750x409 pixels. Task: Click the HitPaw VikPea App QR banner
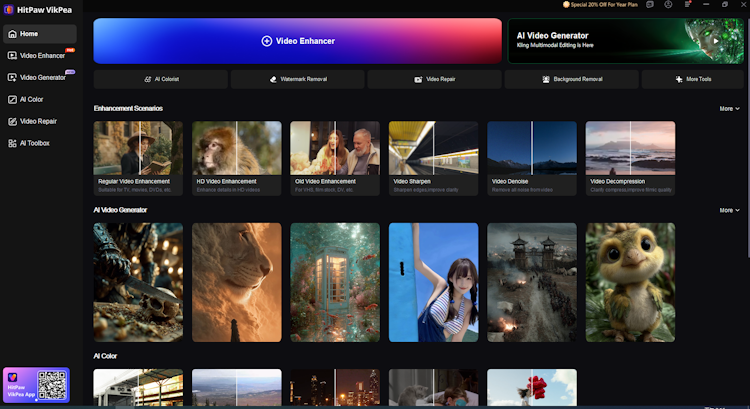(36, 385)
